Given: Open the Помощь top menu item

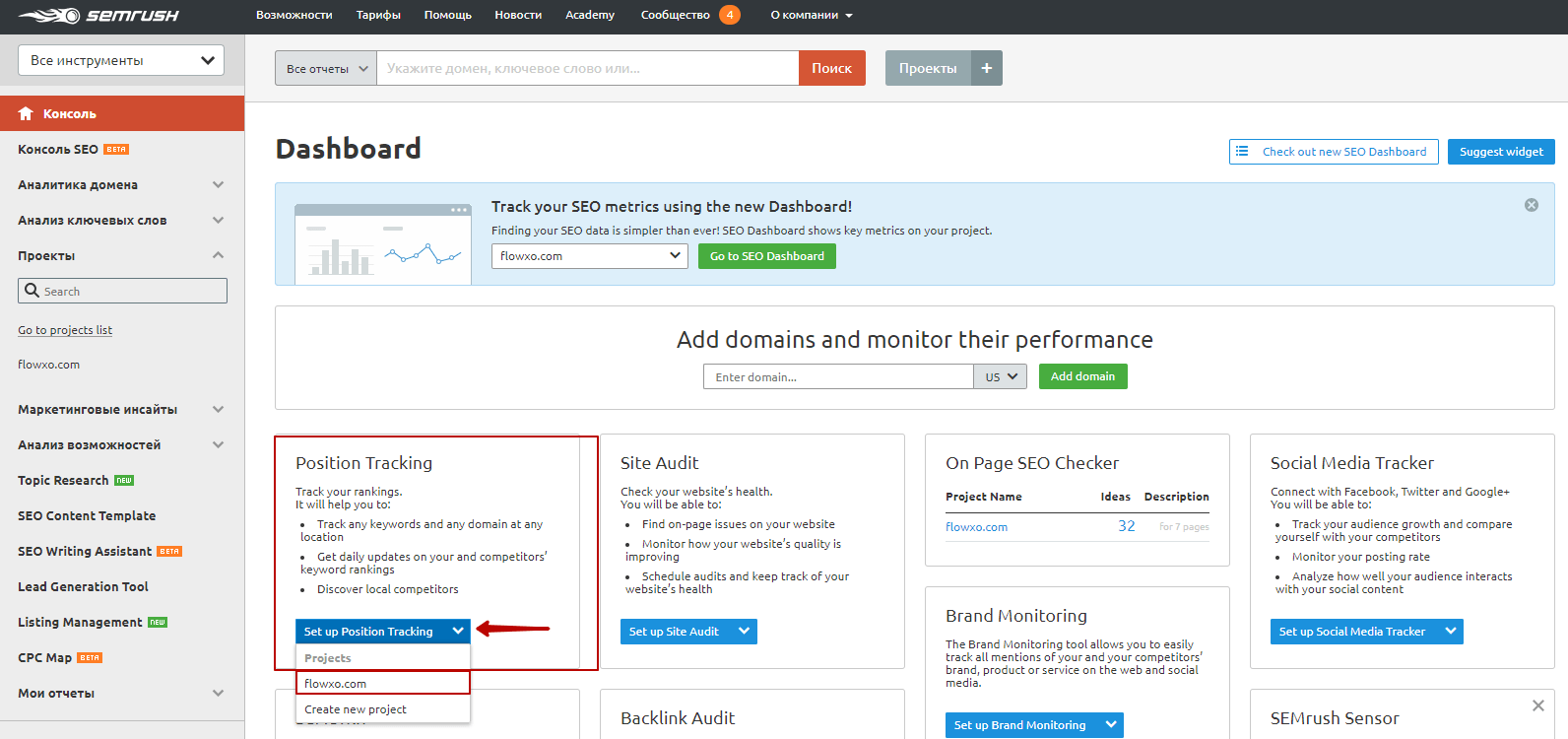Looking at the screenshot, I should (x=448, y=15).
